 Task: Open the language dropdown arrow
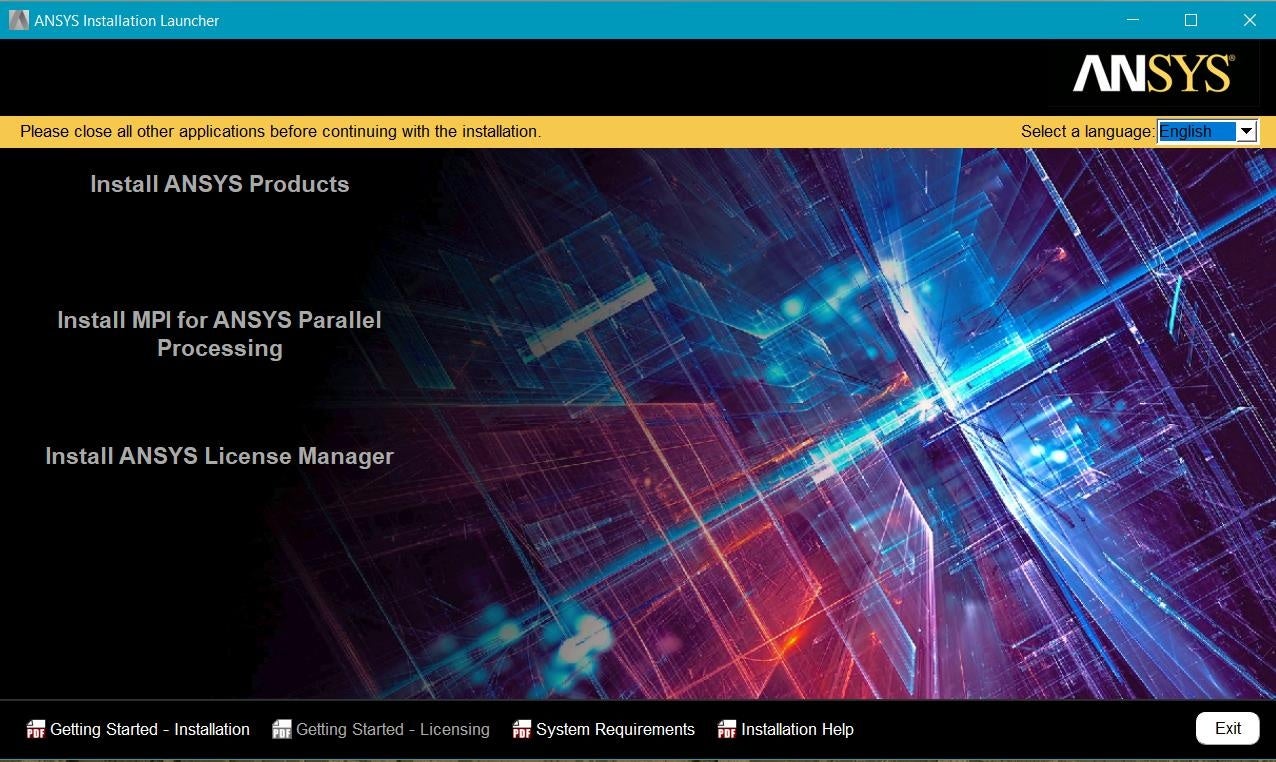(x=1246, y=131)
